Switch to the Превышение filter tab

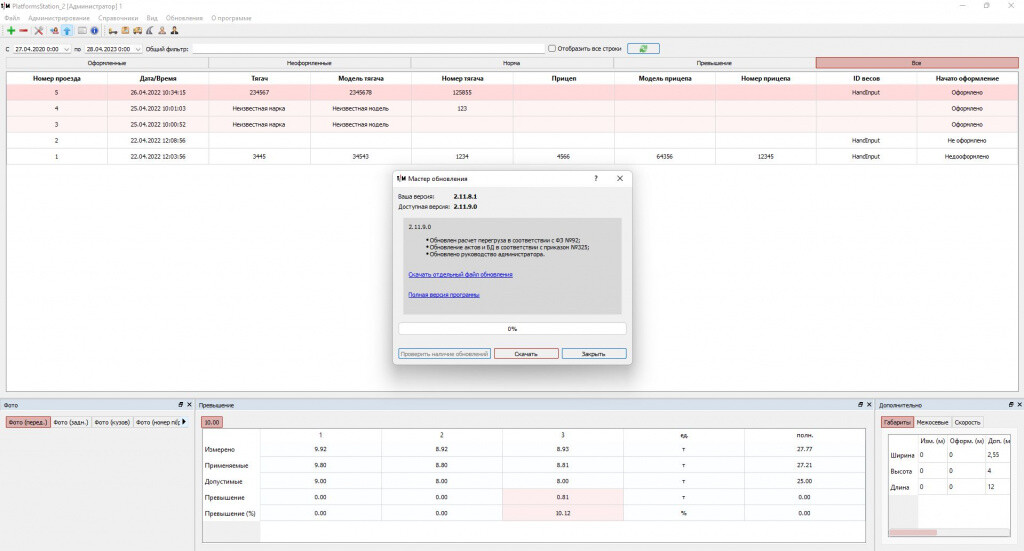point(713,63)
